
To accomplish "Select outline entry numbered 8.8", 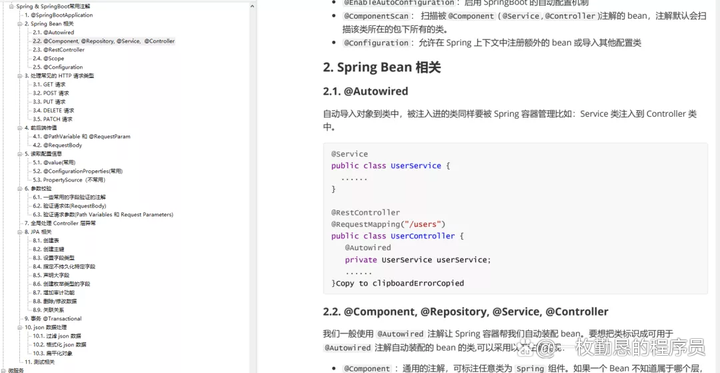I will tap(55, 301).
